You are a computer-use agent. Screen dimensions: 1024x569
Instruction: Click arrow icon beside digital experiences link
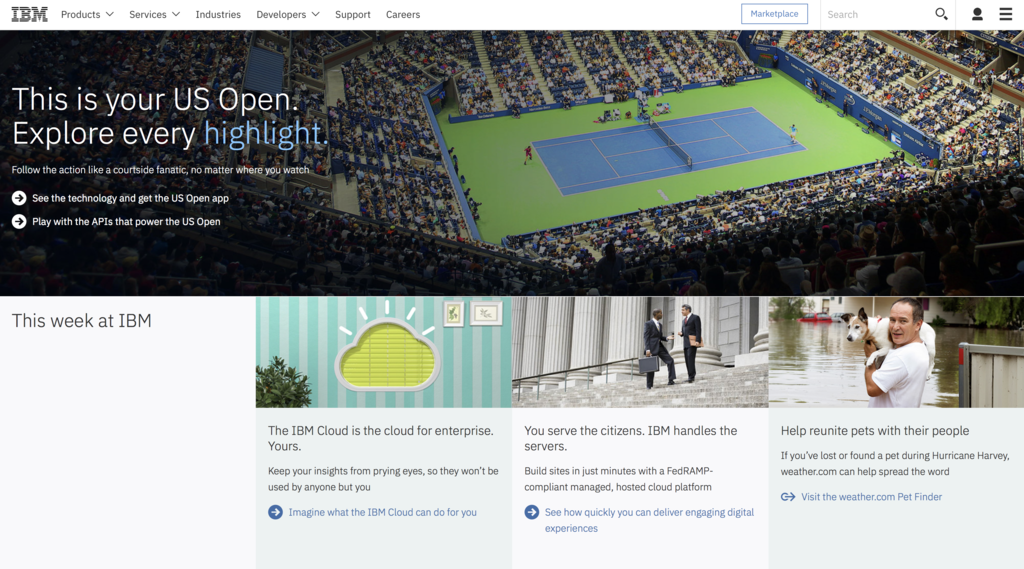532,512
